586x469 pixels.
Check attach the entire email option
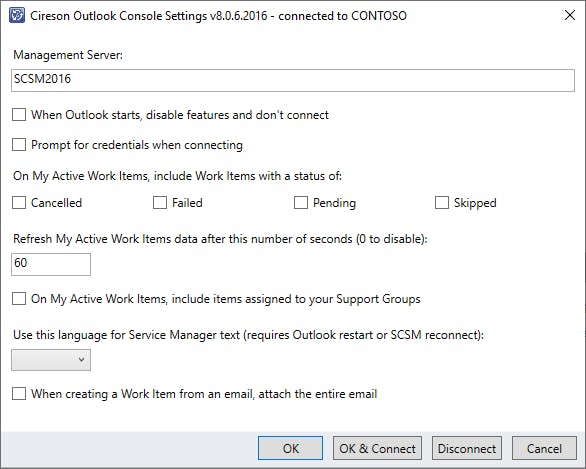(x=19, y=394)
